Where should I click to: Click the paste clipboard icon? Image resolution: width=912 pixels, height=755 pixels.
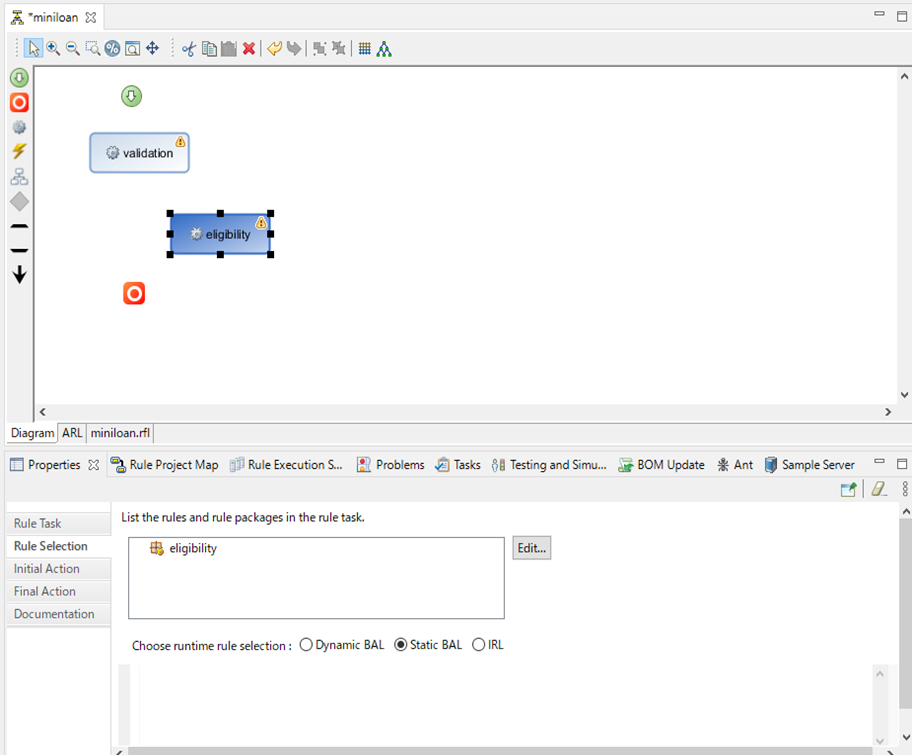tap(229, 49)
